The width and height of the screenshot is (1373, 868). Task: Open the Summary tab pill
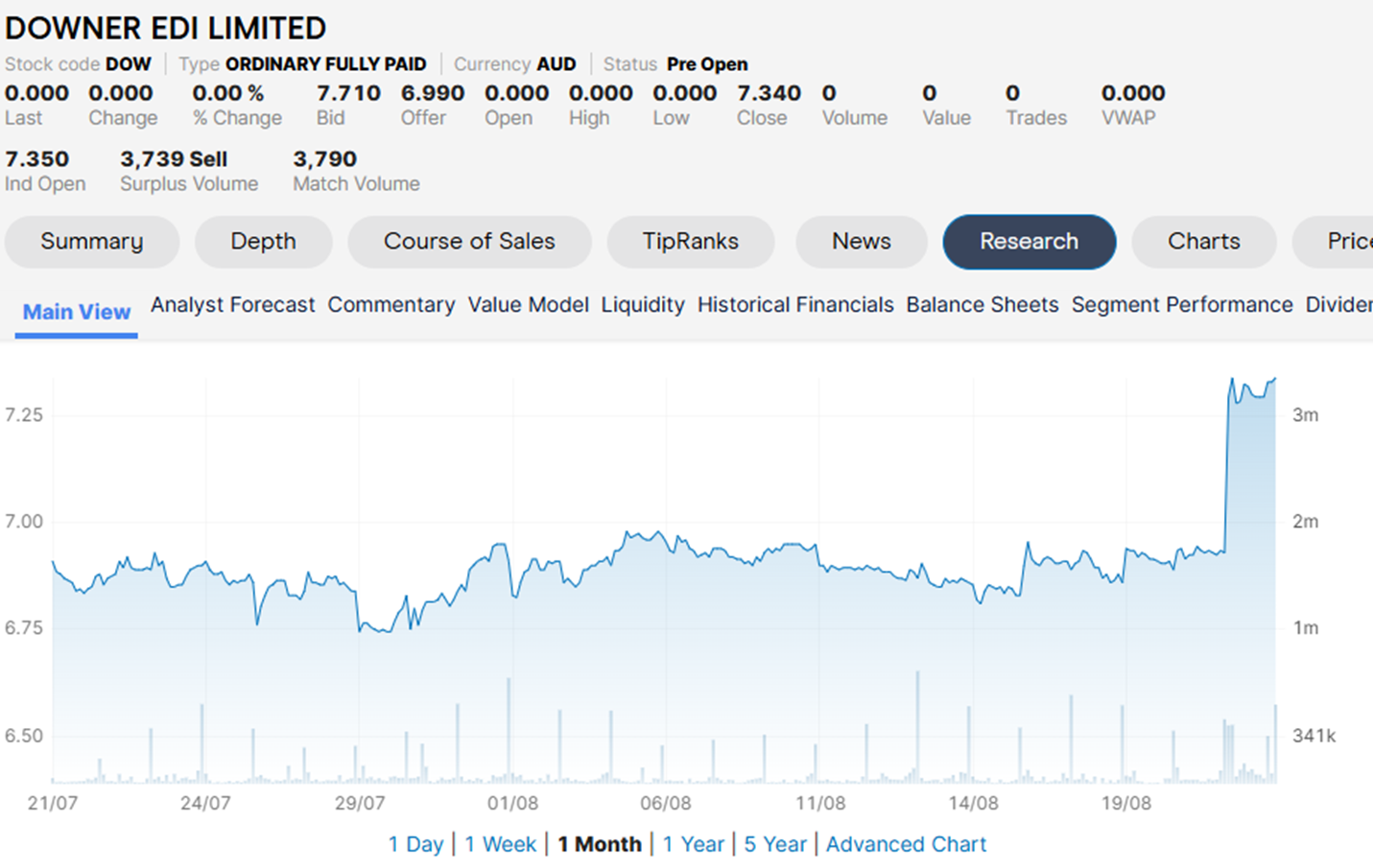pos(91,242)
